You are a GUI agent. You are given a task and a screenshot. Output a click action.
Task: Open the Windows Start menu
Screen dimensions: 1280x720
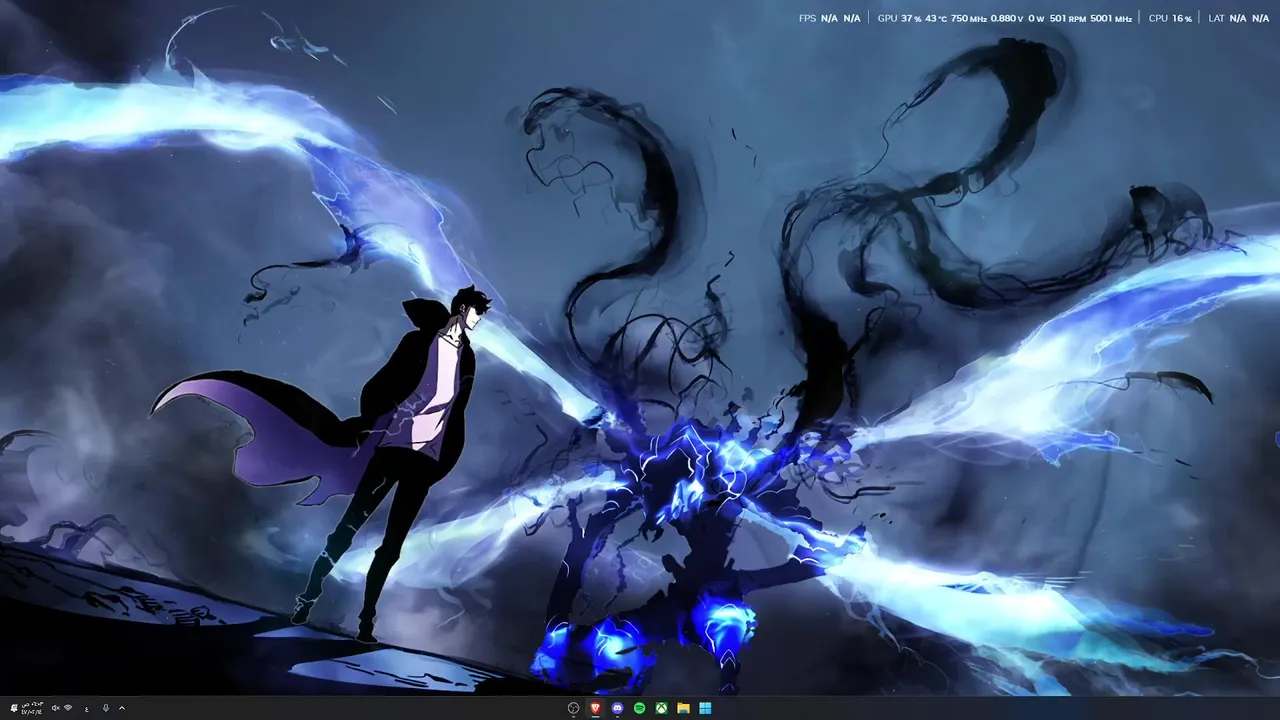pyautogui.click(x=705, y=708)
